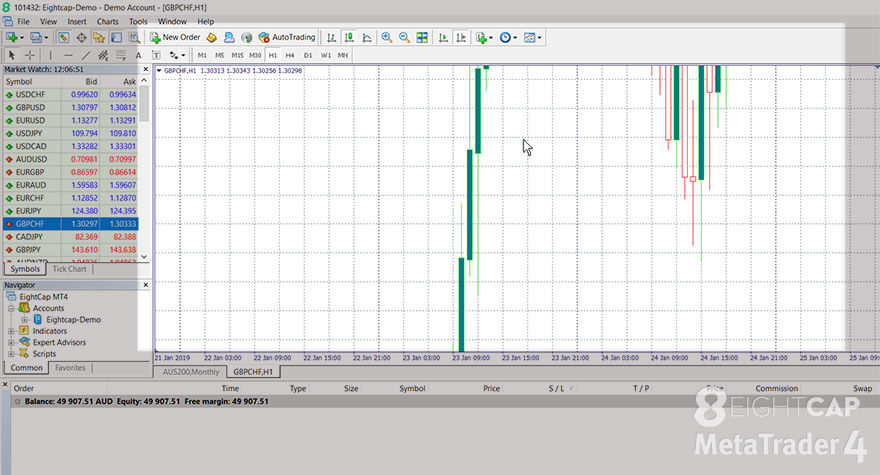This screenshot has height=475, width=880.
Task: Switch timeframe to H4
Action: [x=290, y=55]
